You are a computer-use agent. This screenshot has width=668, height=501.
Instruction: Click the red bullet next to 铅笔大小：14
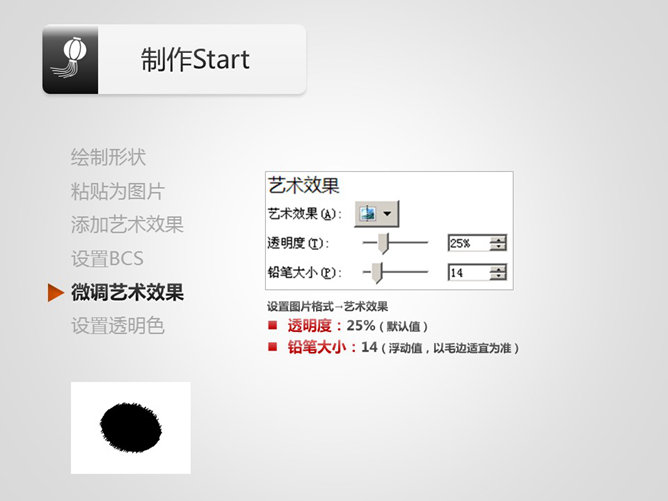(272, 347)
